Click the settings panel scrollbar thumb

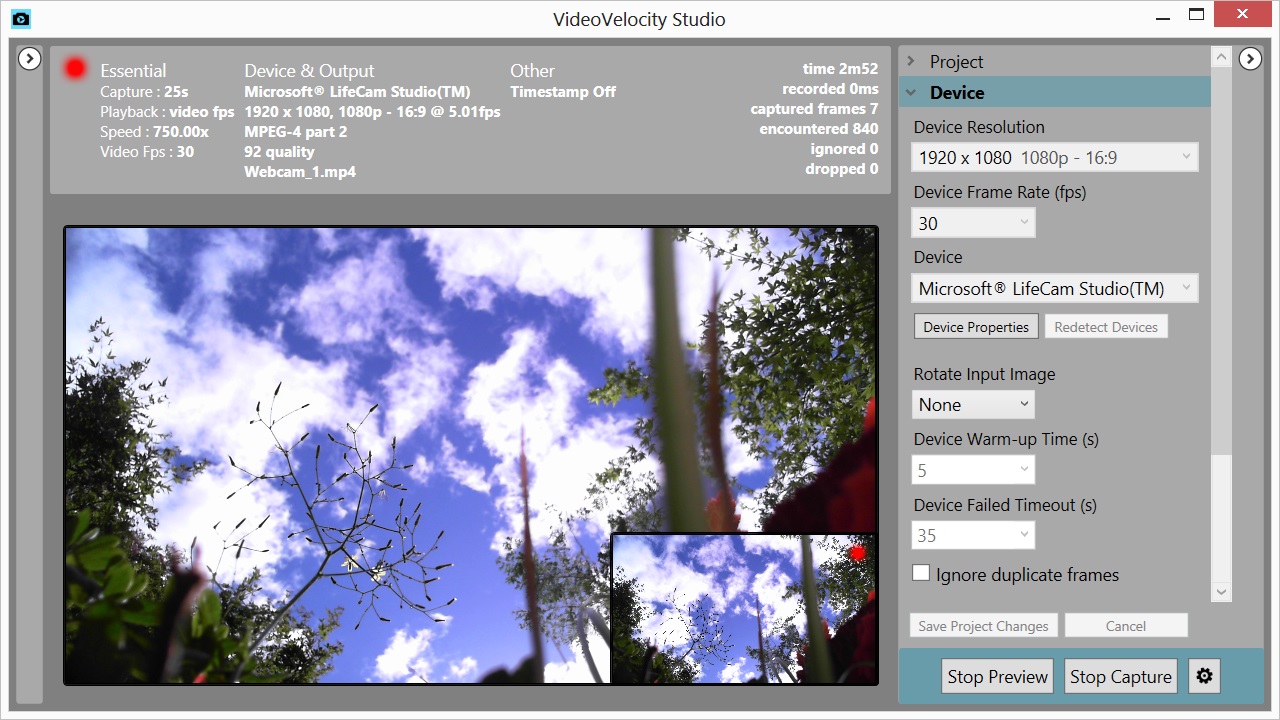point(1221,518)
